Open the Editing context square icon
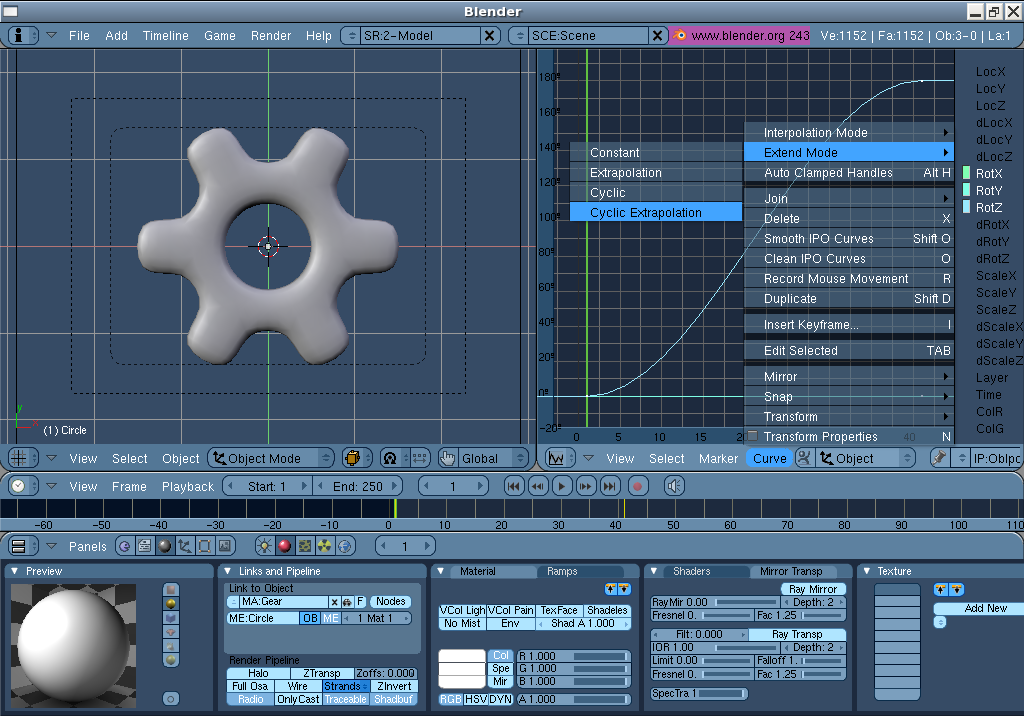Image resolution: width=1024 pixels, height=716 pixels. (204, 545)
